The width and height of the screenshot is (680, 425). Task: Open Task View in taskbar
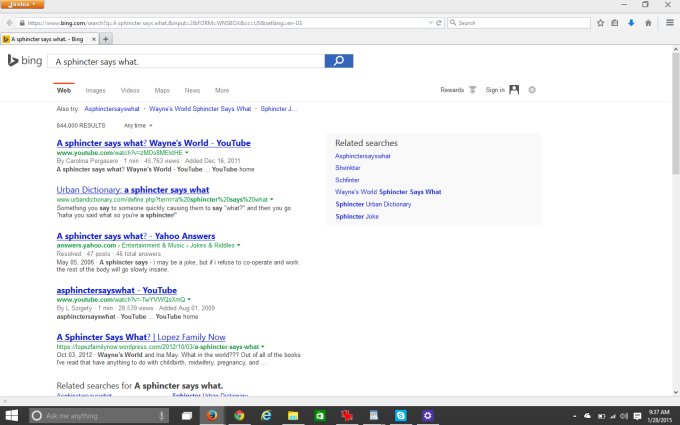coord(186,415)
